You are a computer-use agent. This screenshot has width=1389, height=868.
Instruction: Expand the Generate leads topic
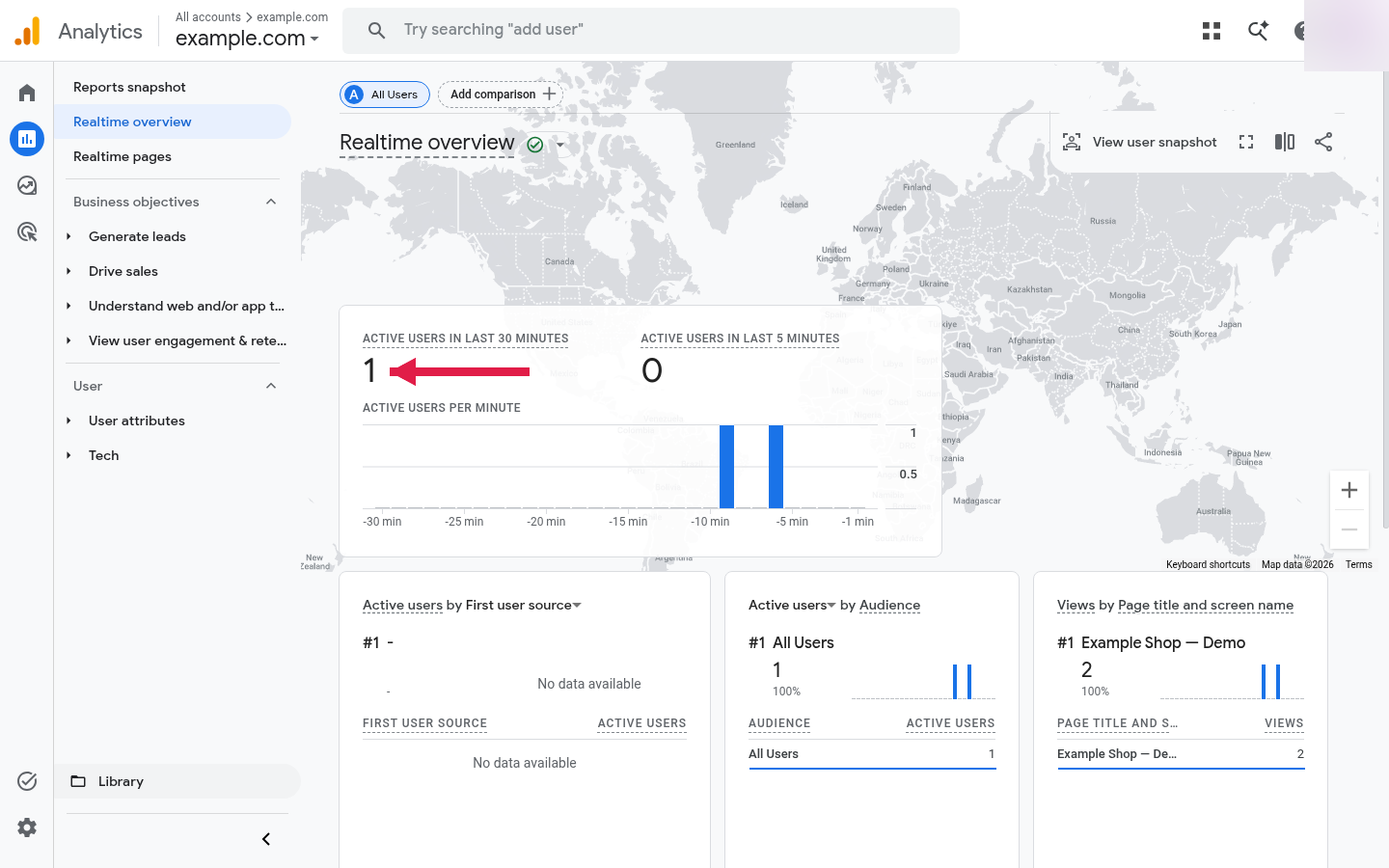[x=68, y=236]
